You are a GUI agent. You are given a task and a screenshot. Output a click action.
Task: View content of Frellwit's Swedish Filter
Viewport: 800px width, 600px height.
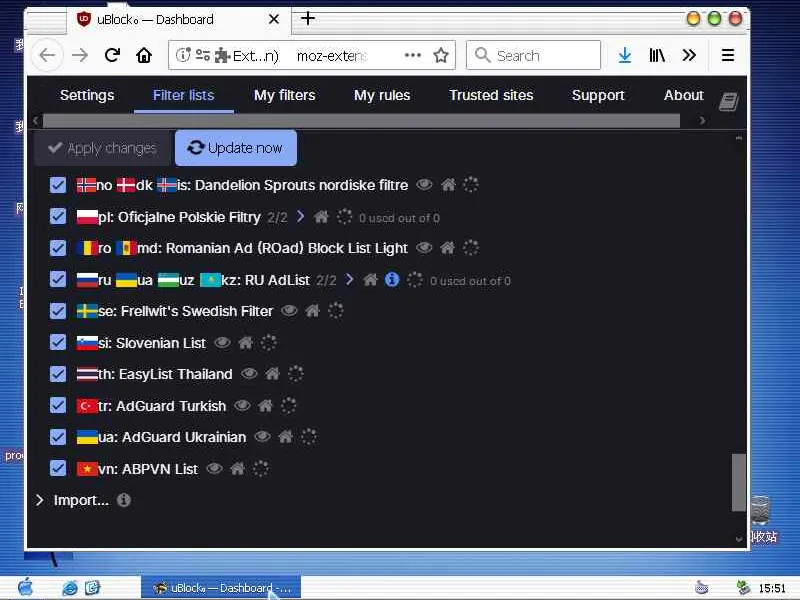tap(289, 310)
